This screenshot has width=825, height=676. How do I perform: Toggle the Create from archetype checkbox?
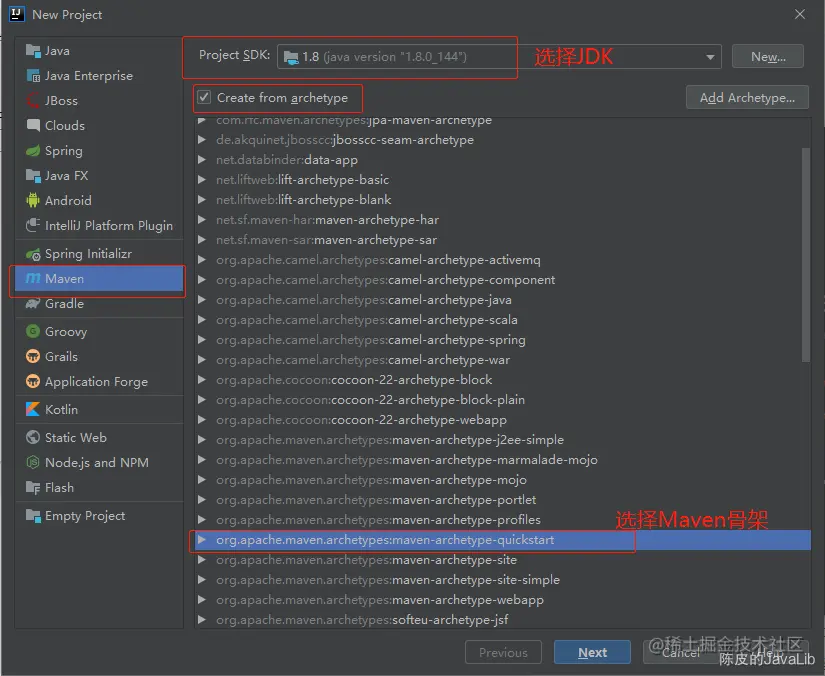[x=204, y=97]
